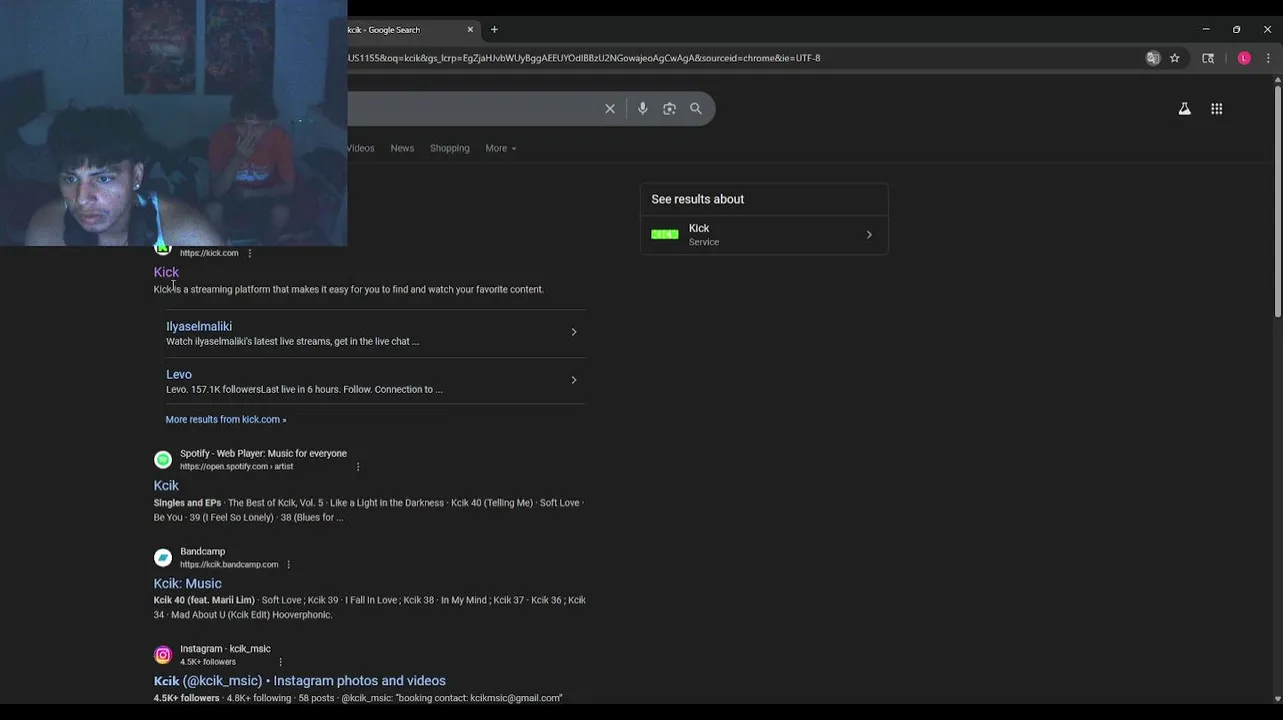Switch to the News search tab
Viewport: 1283px width, 720px height.
(x=402, y=148)
